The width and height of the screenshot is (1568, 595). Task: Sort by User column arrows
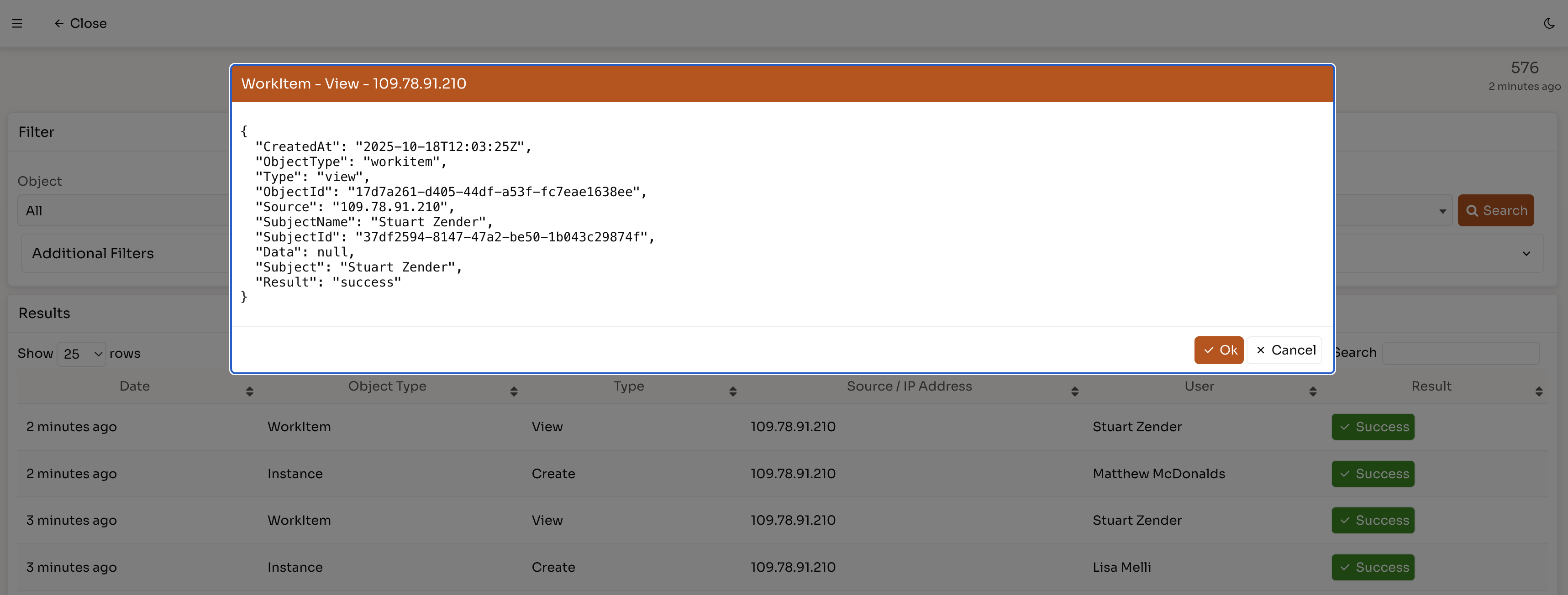pyautogui.click(x=1312, y=391)
